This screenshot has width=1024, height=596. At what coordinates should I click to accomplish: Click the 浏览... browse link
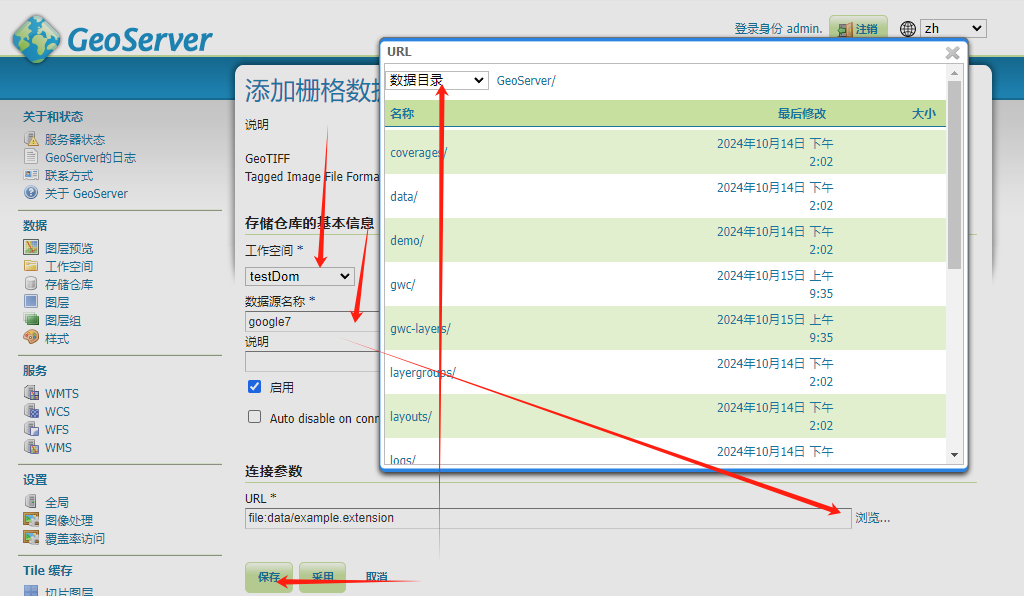pos(872,518)
